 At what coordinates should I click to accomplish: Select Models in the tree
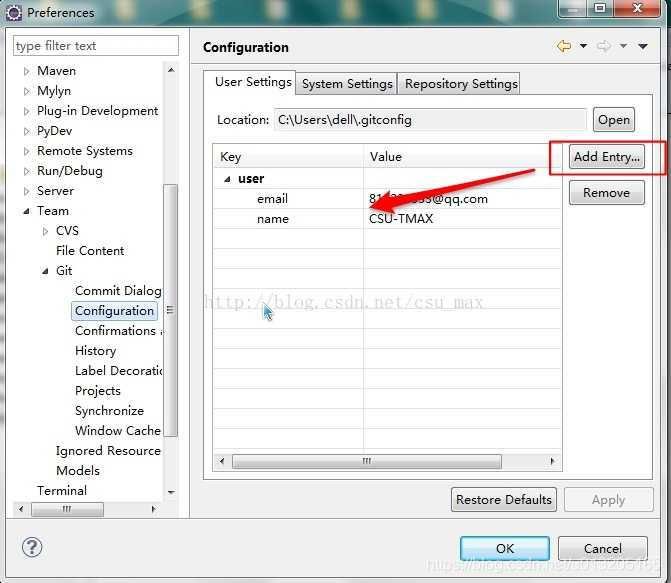point(78,471)
